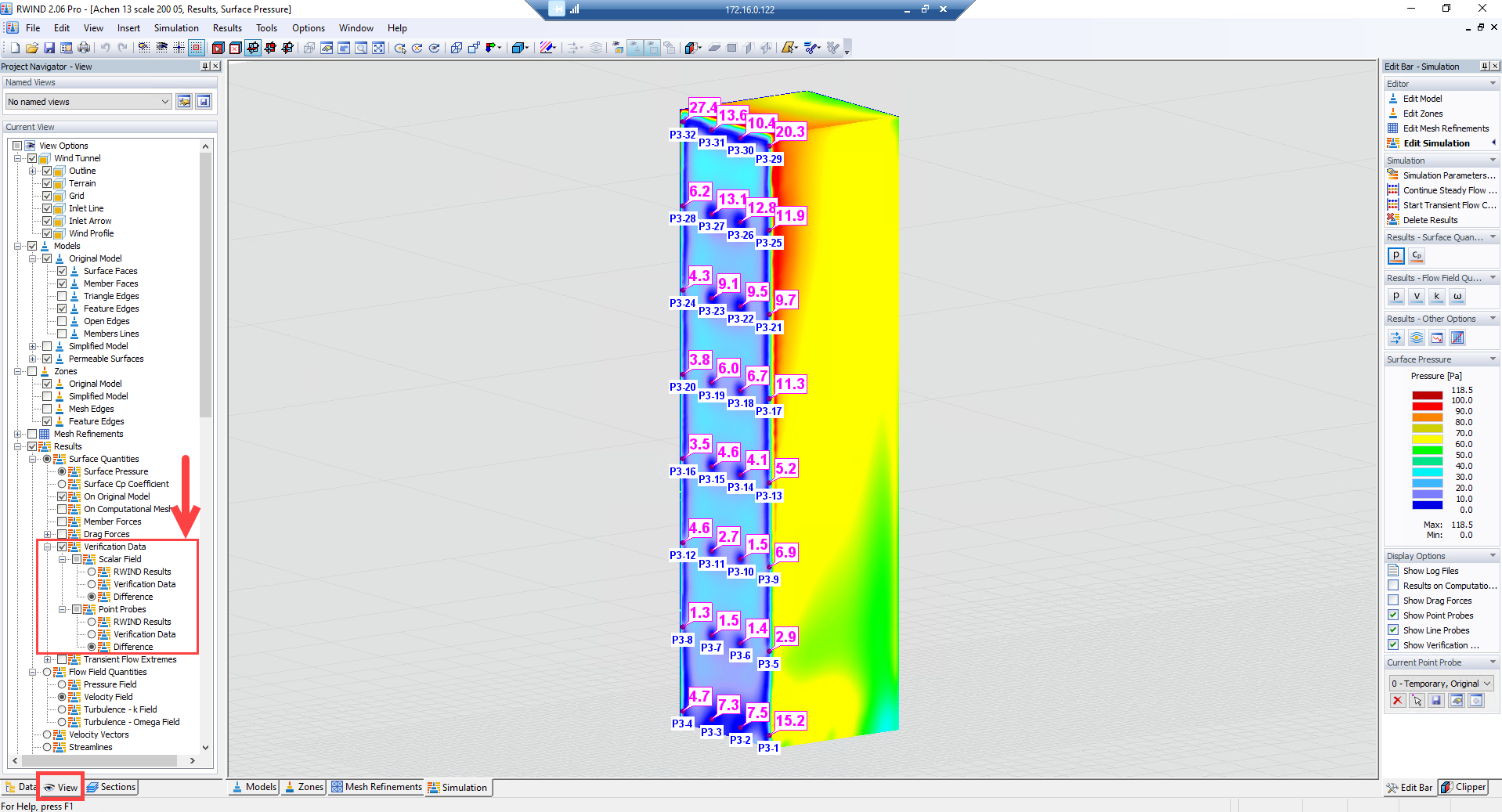Viewport: 1502px width, 812px height.
Task: Click pick probe cursor icon under Current Point Probe
Action: [1417, 701]
